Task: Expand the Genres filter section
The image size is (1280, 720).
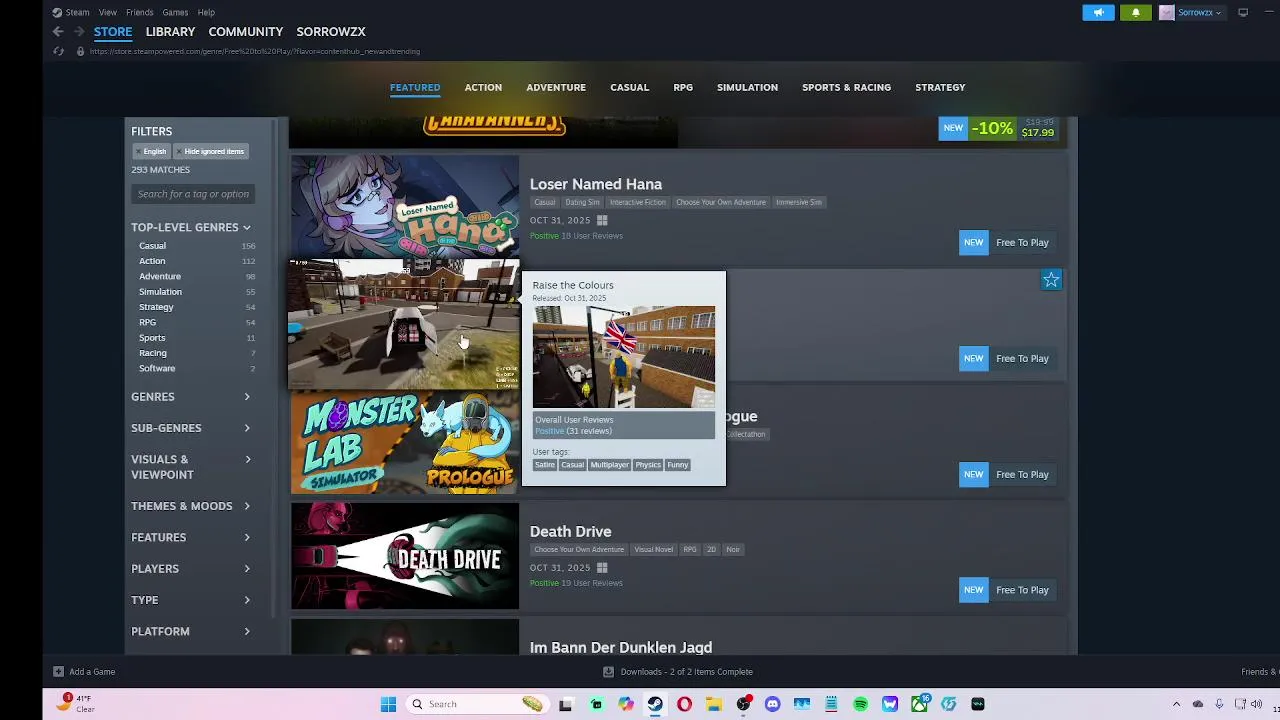Action: click(191, 397)
